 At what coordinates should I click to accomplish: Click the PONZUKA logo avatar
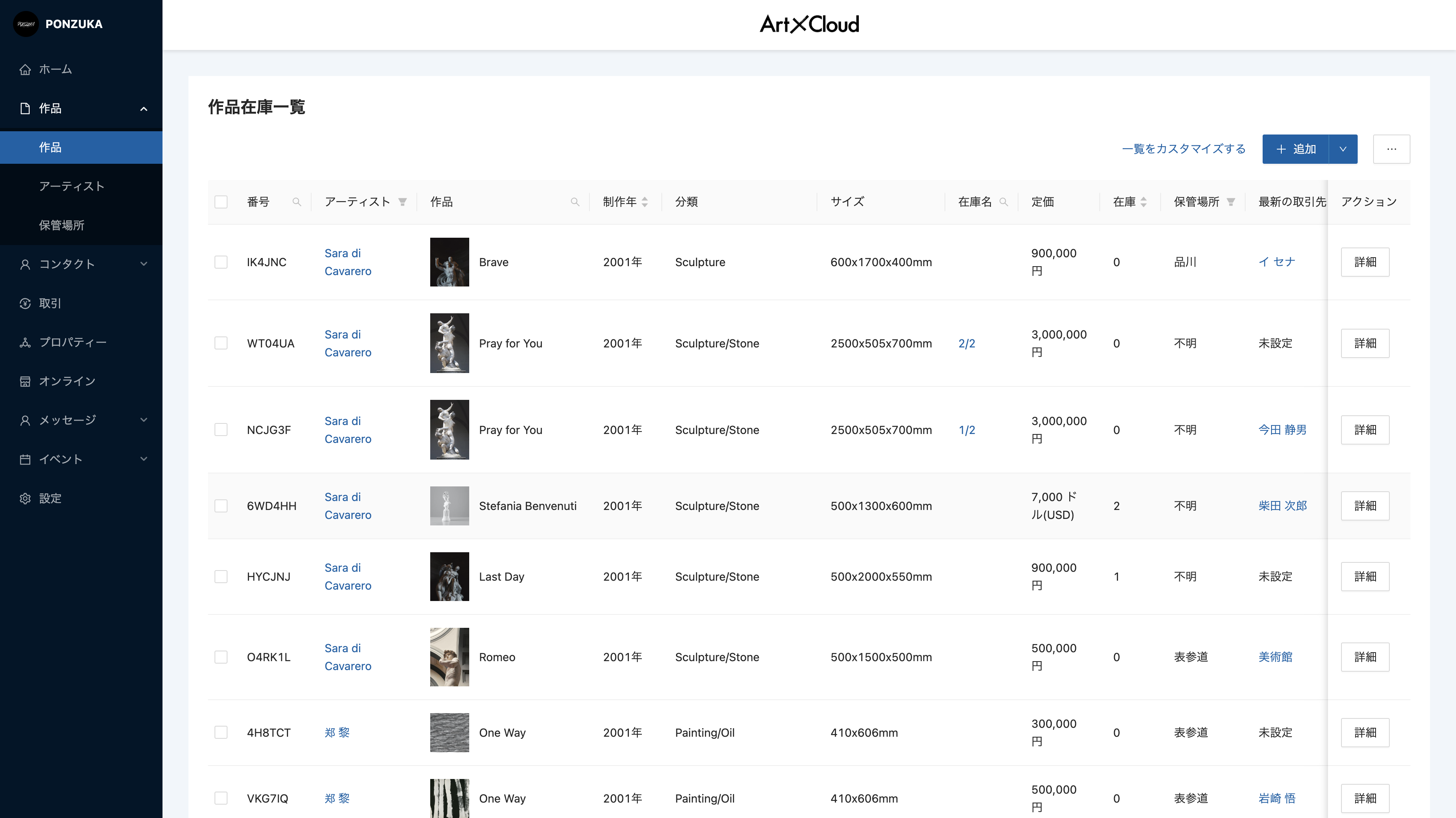coord(26,24)
